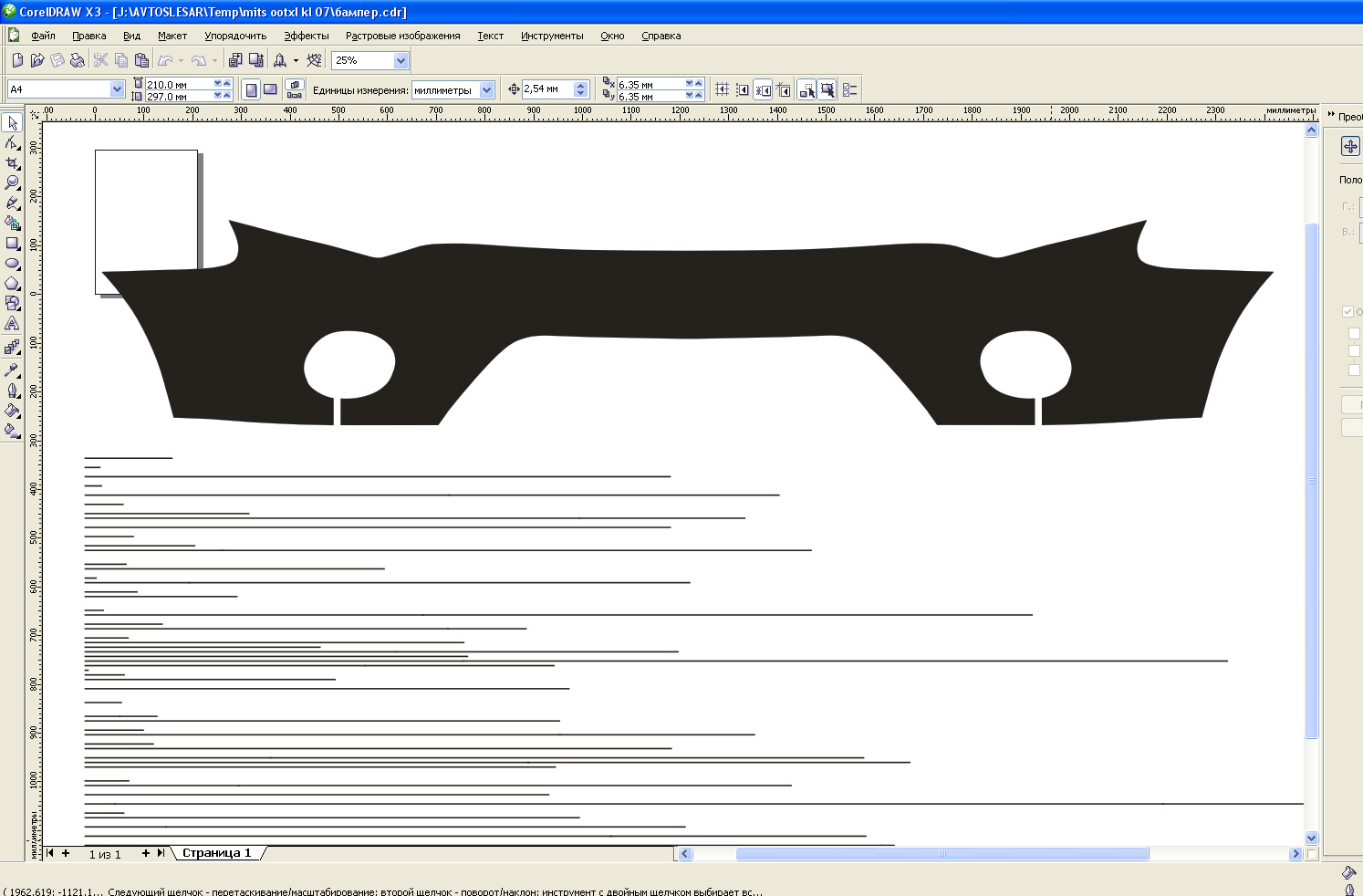The height and width of the screenshot is (896, 1363).
Task: Select the Freehand drawing tool
Action: click(13, 203)
